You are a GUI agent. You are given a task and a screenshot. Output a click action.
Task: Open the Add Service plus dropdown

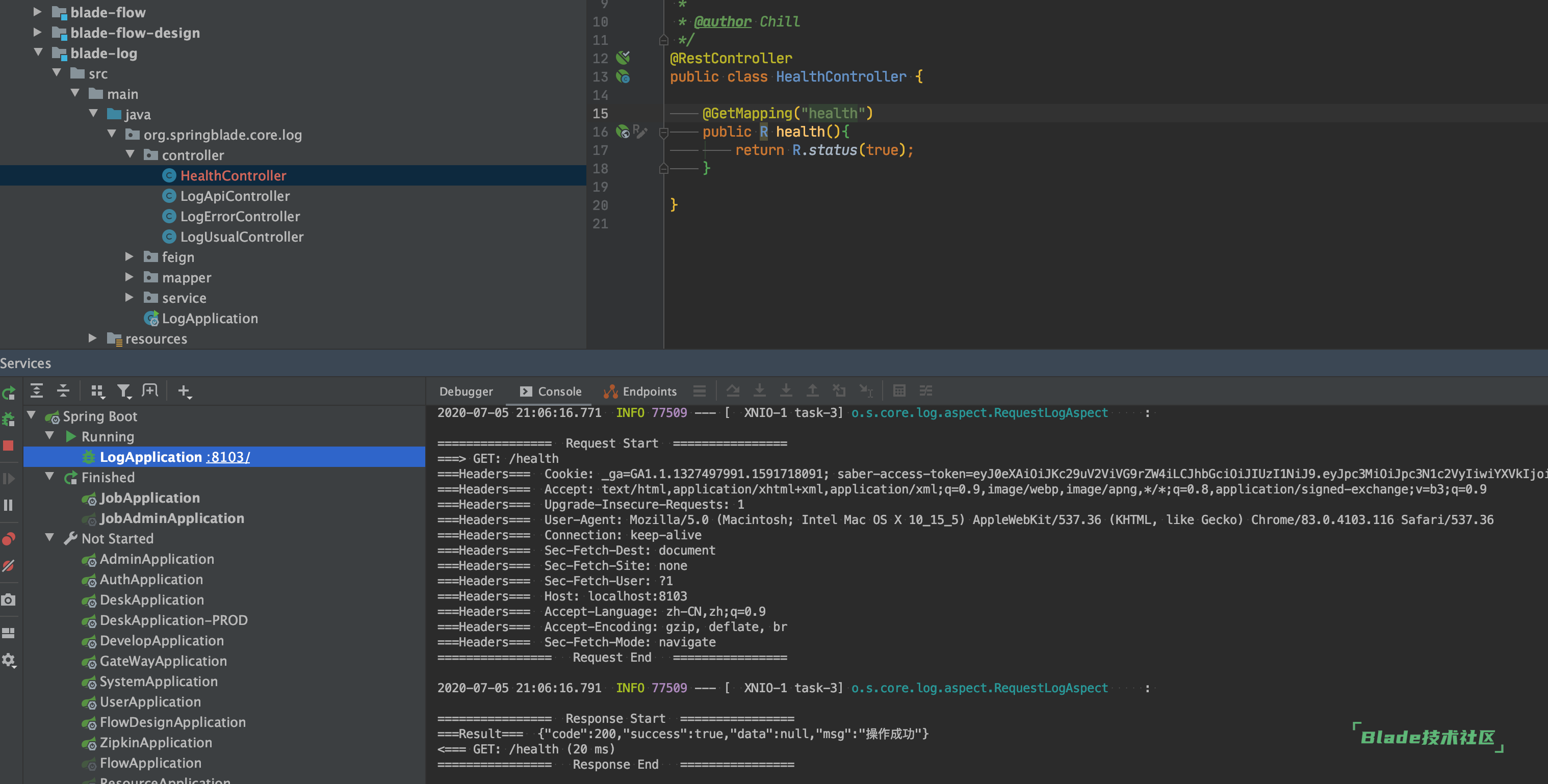pyautogui.click(x=185, y=391)
